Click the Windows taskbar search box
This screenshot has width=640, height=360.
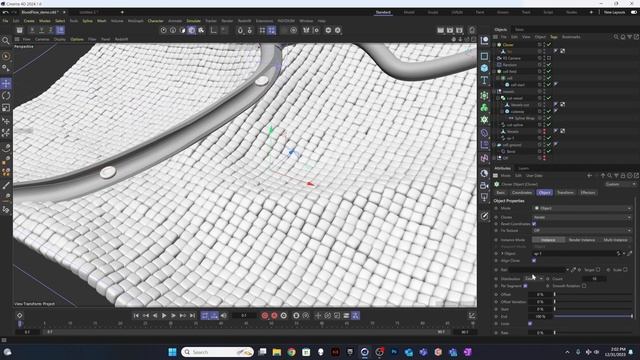(x=217, y=352)
